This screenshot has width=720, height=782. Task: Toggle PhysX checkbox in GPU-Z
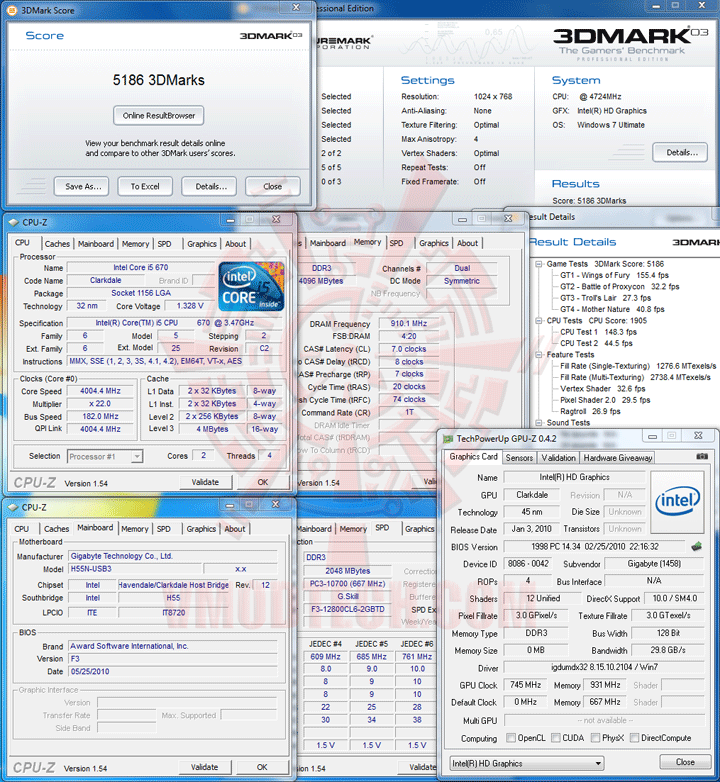click(x=595, y=738)
